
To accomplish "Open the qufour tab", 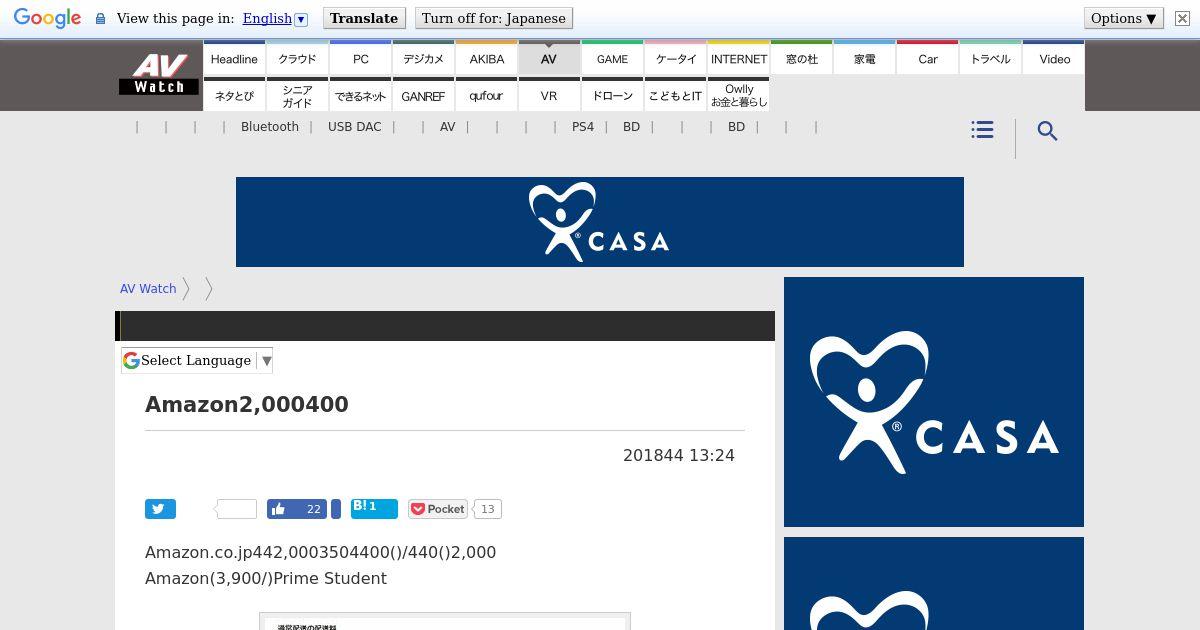I will click(x=486, y=95).
